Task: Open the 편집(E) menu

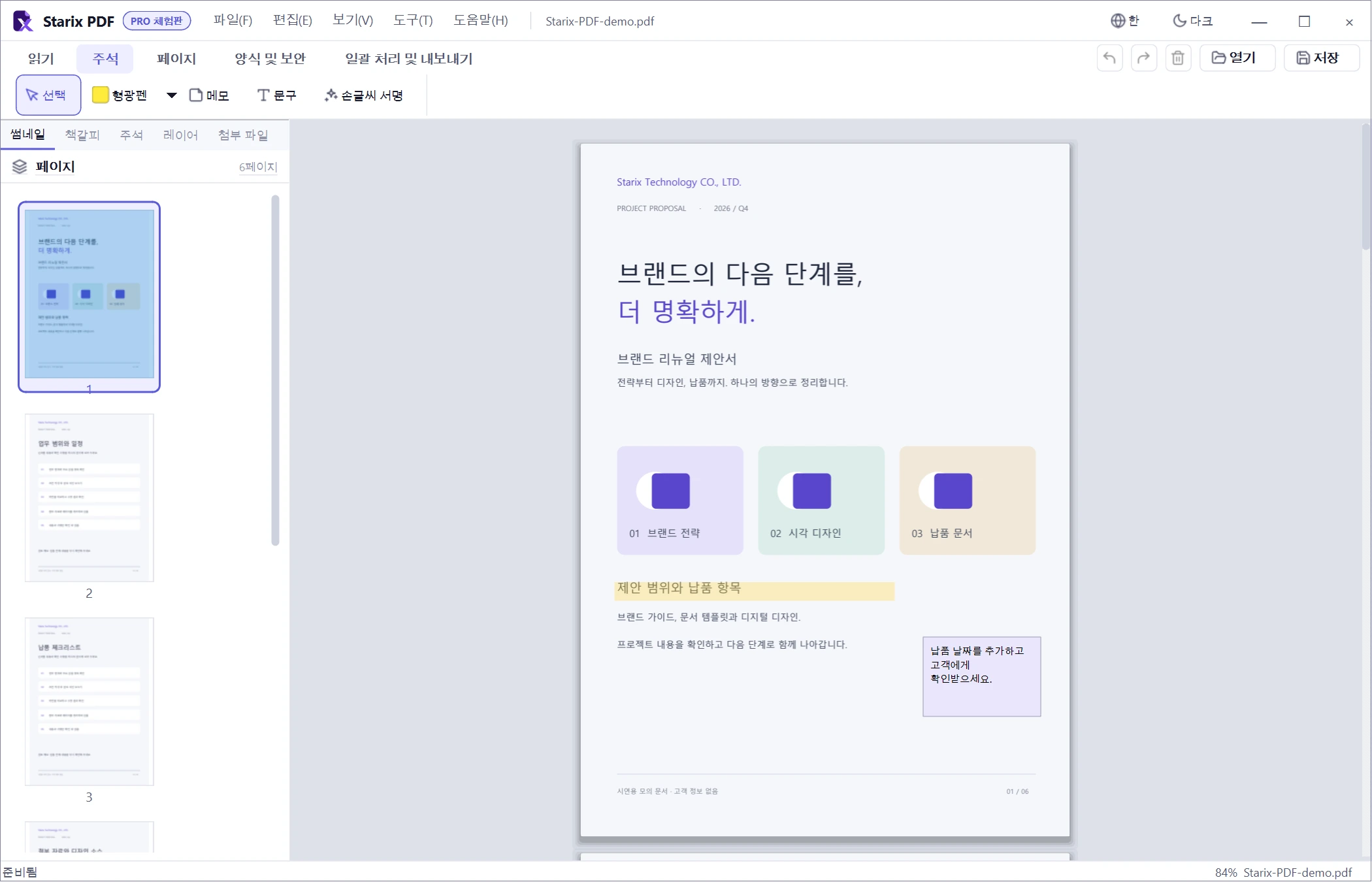Action: [292, 20]
